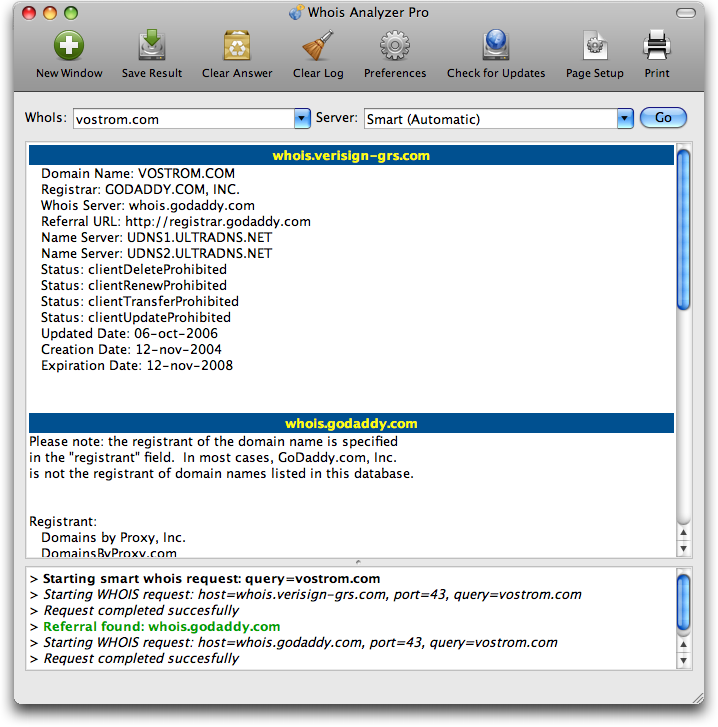Click the results pane scroll down arrow
718x727 pixels.
(x=683, y=548)
